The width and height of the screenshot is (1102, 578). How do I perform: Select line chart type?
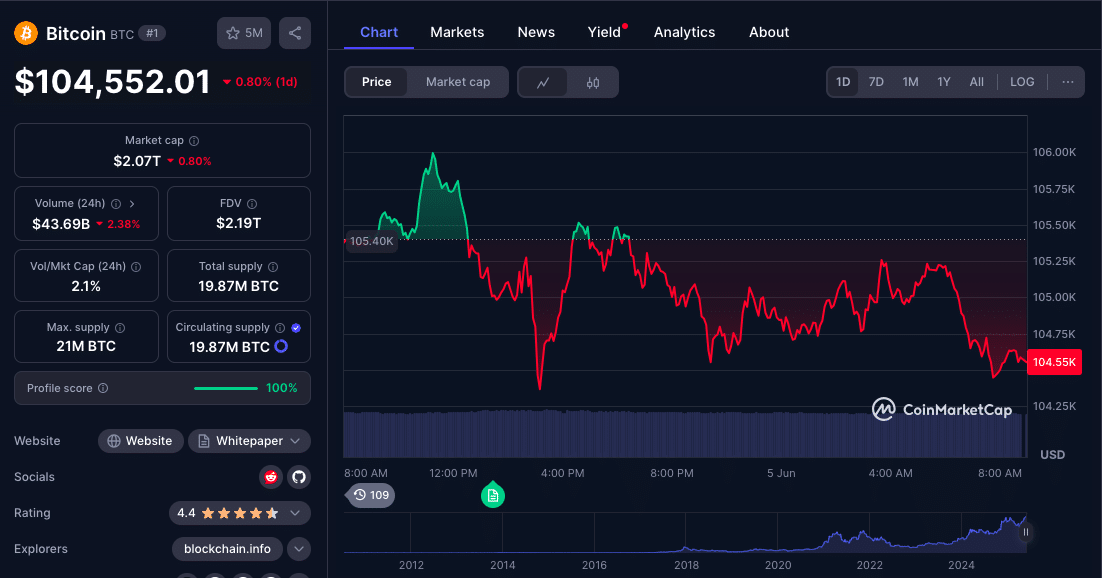coord(543,82)
